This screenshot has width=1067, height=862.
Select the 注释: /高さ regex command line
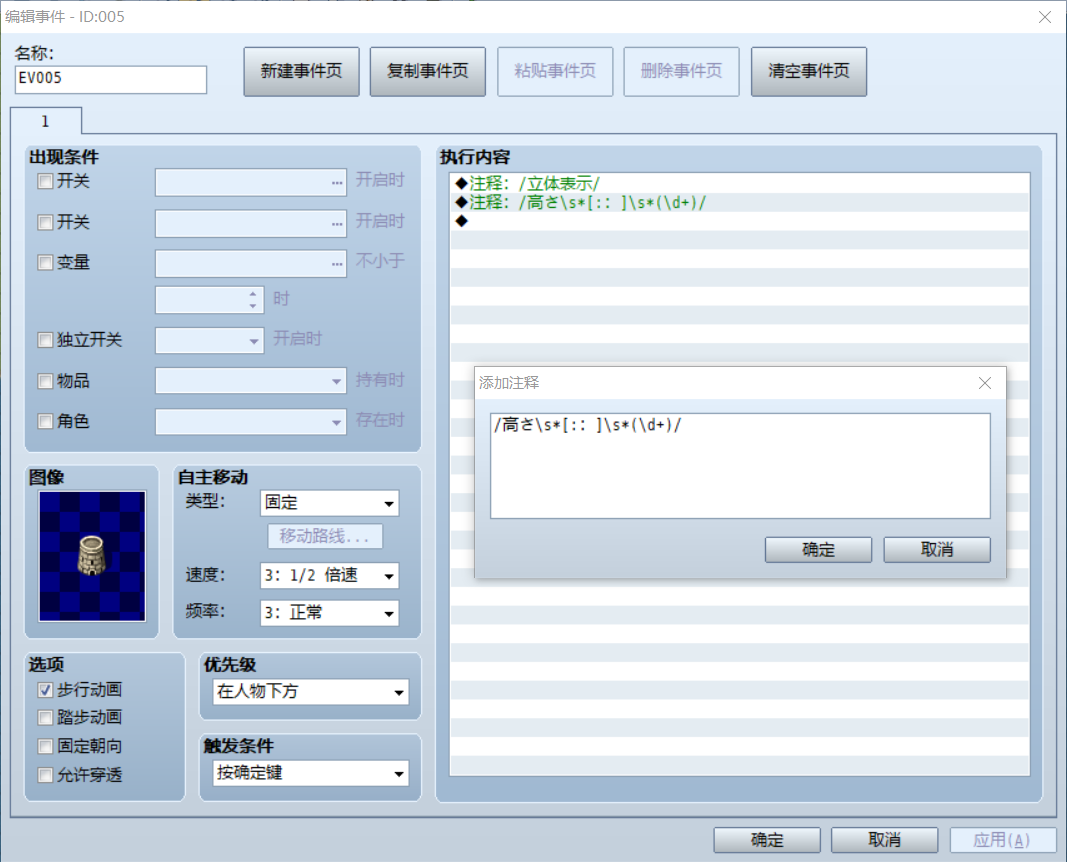point(740,203)
